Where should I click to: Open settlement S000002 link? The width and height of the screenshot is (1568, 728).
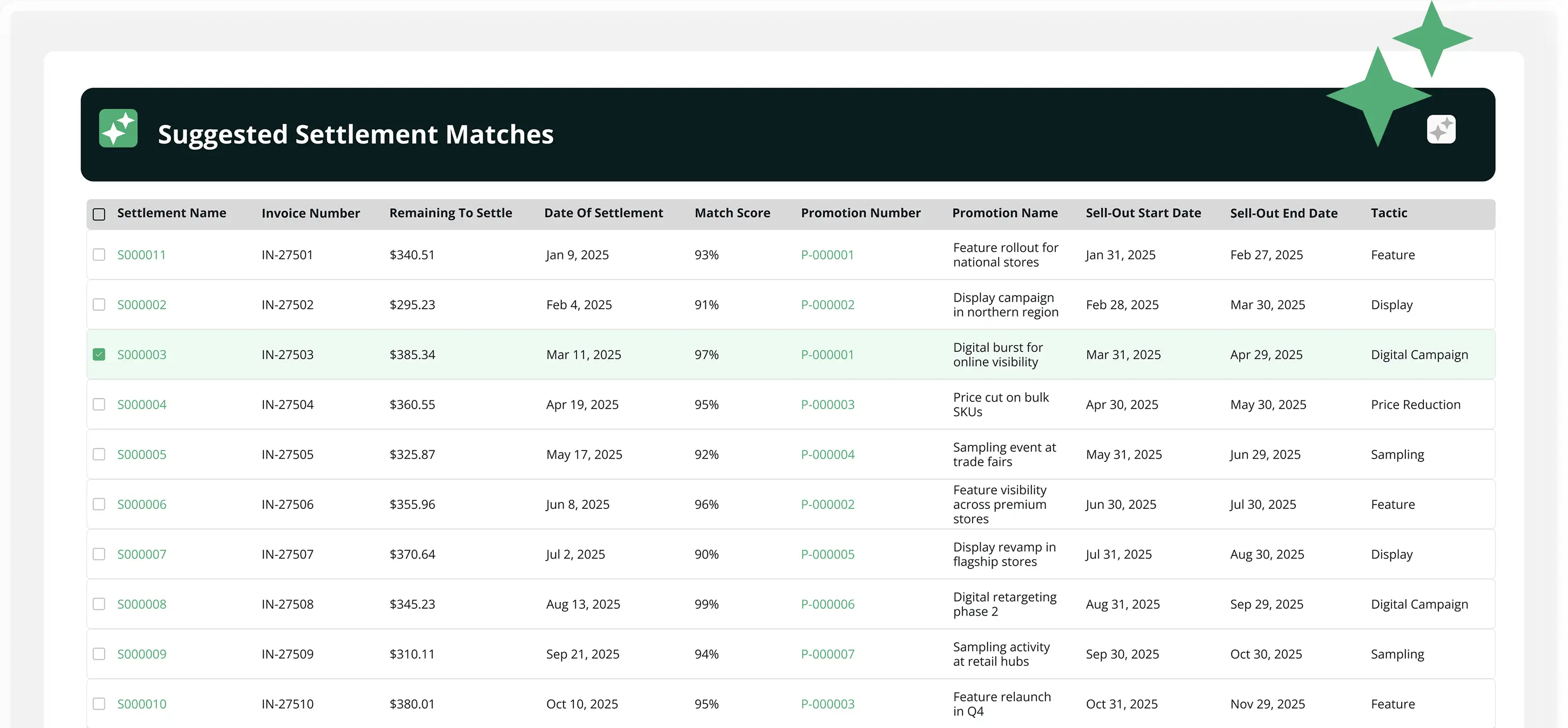point(142,305)
